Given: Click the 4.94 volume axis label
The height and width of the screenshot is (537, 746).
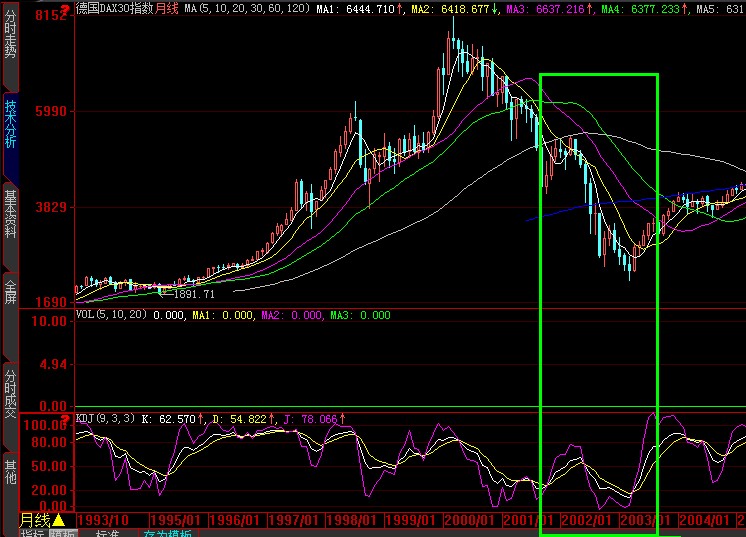Looking at the screenshot, I should (x=52, y=365).
